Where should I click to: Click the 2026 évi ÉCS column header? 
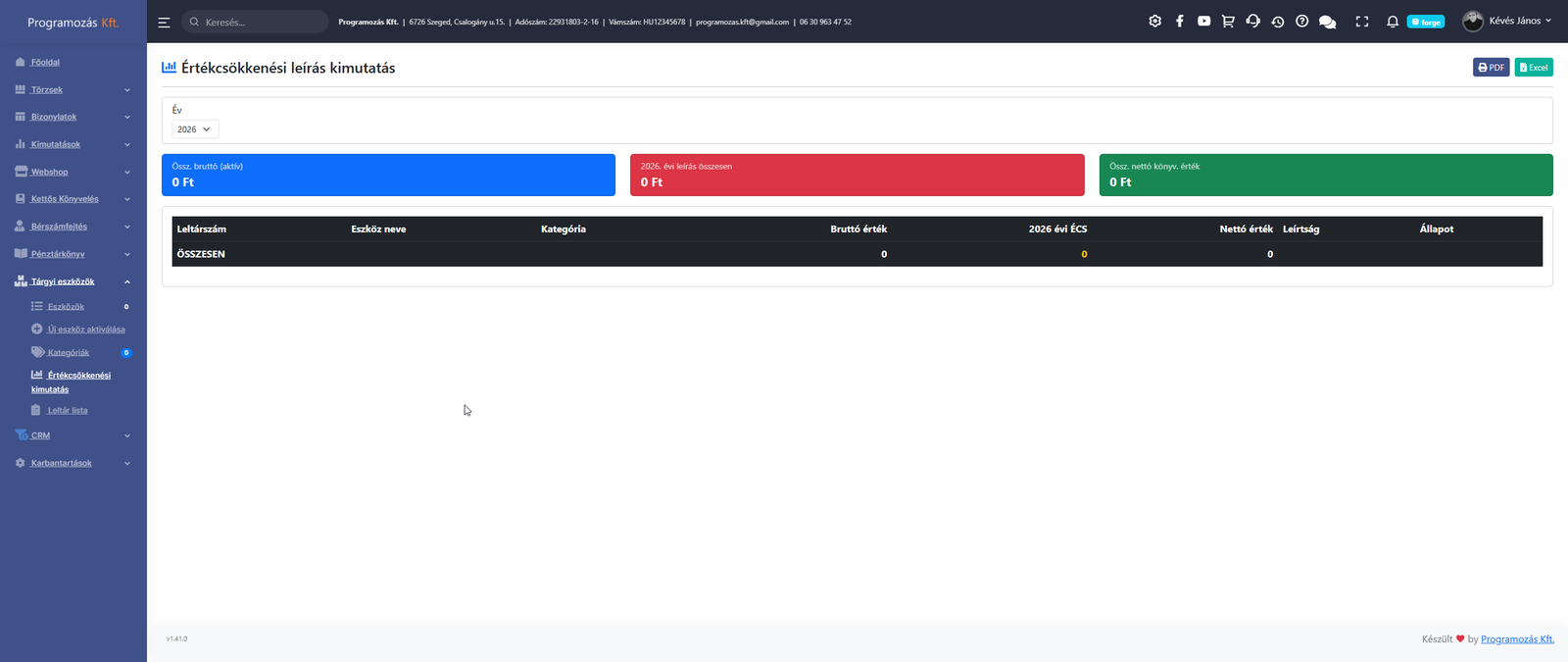(1057, 229)
